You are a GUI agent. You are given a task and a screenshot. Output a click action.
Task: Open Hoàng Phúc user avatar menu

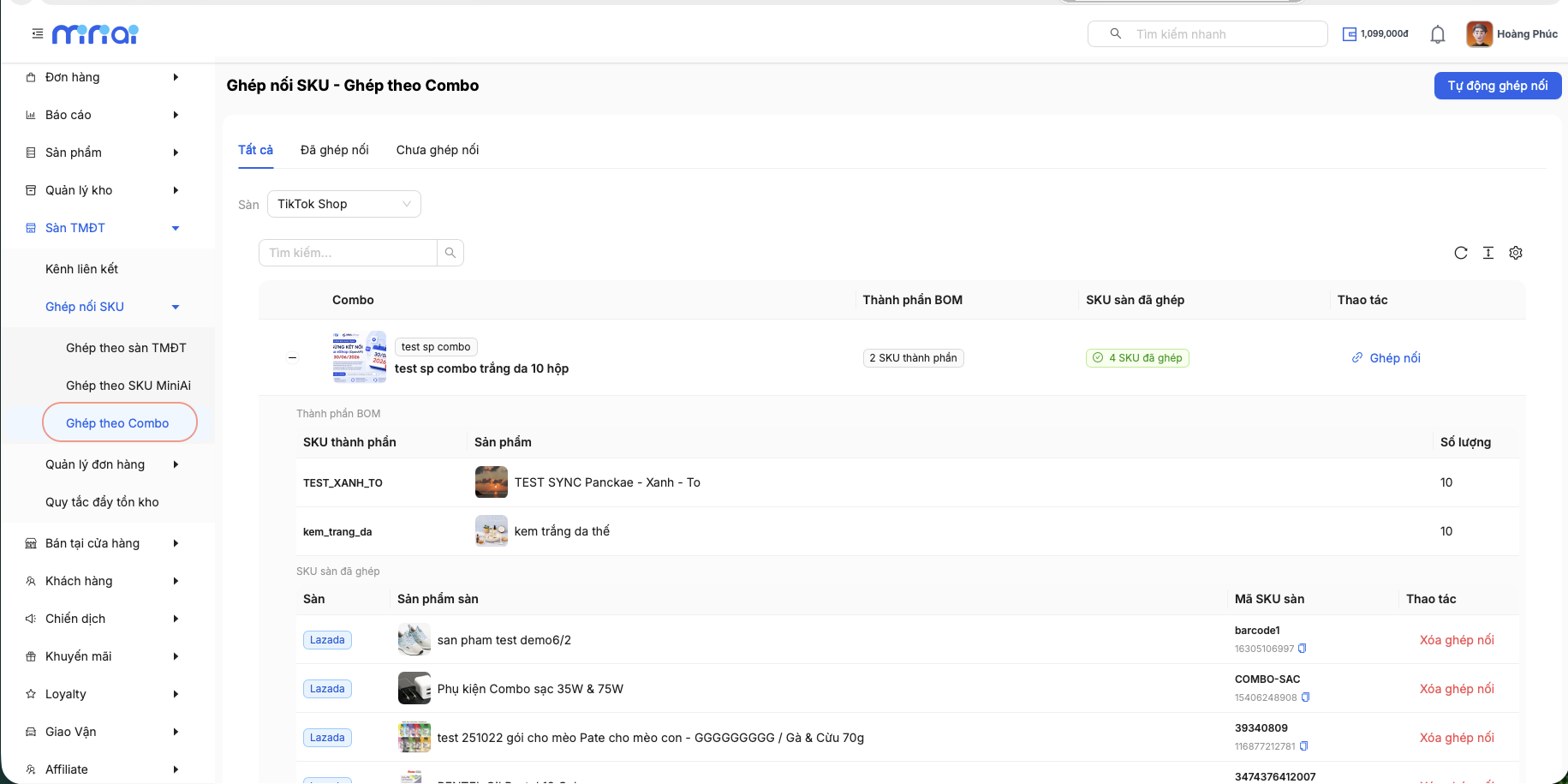coord(1512,34)
